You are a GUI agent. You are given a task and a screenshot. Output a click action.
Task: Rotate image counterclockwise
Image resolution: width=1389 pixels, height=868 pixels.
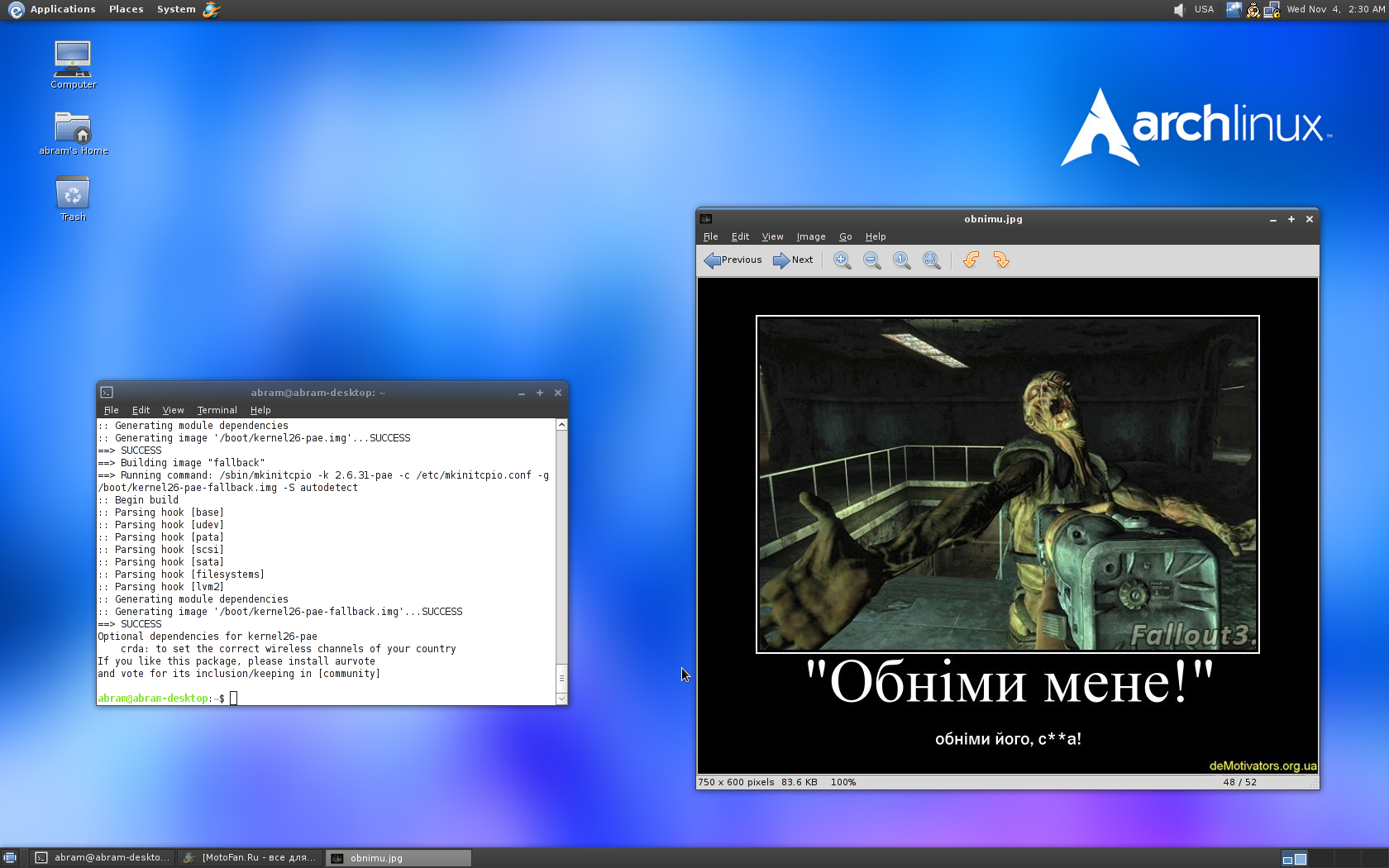971,260
